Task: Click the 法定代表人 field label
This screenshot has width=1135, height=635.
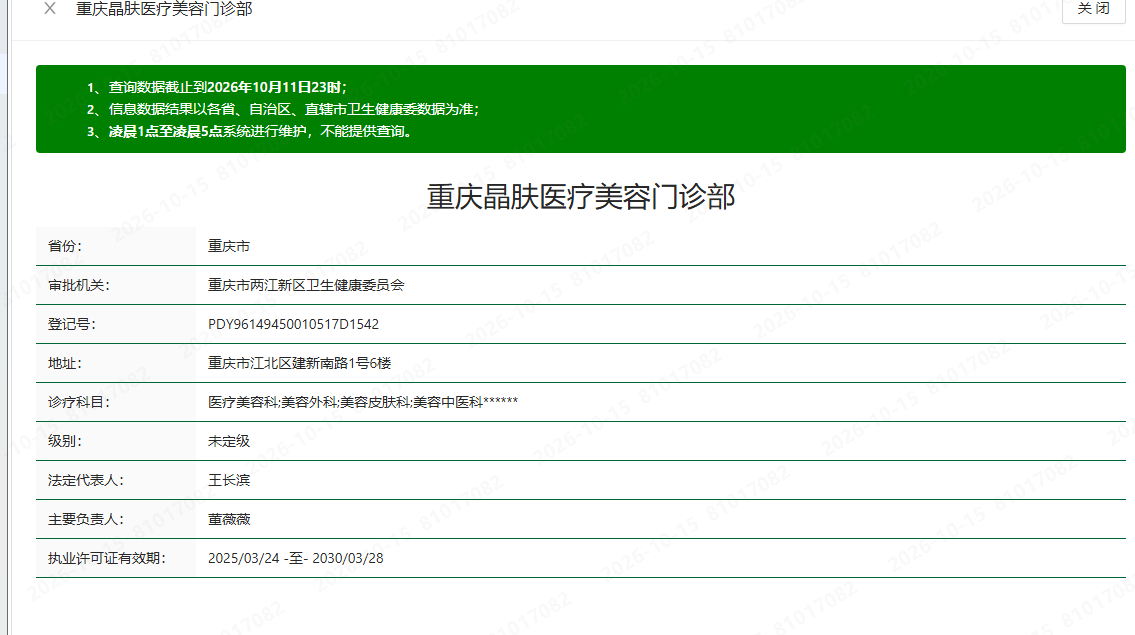Action: 86,481
